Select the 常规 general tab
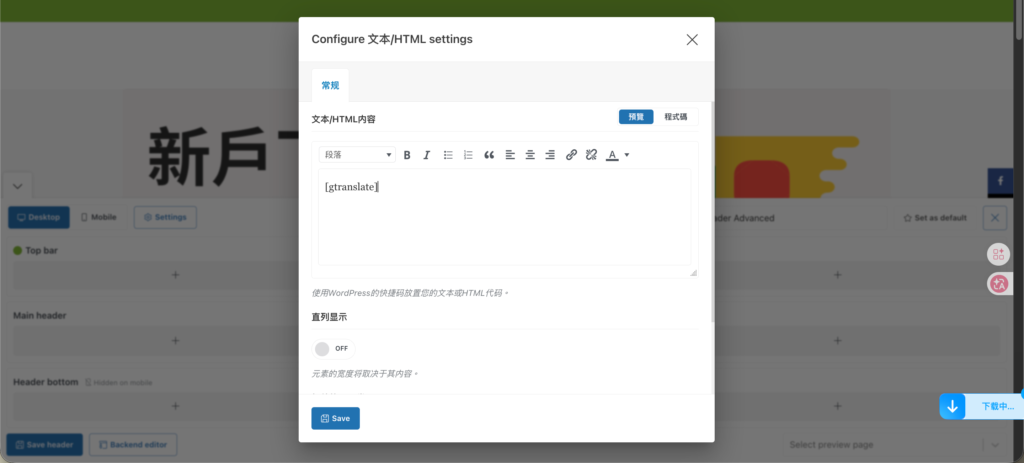Image resolution: width=1024 pixels, height=463 pixels. [x=330, y=86]
